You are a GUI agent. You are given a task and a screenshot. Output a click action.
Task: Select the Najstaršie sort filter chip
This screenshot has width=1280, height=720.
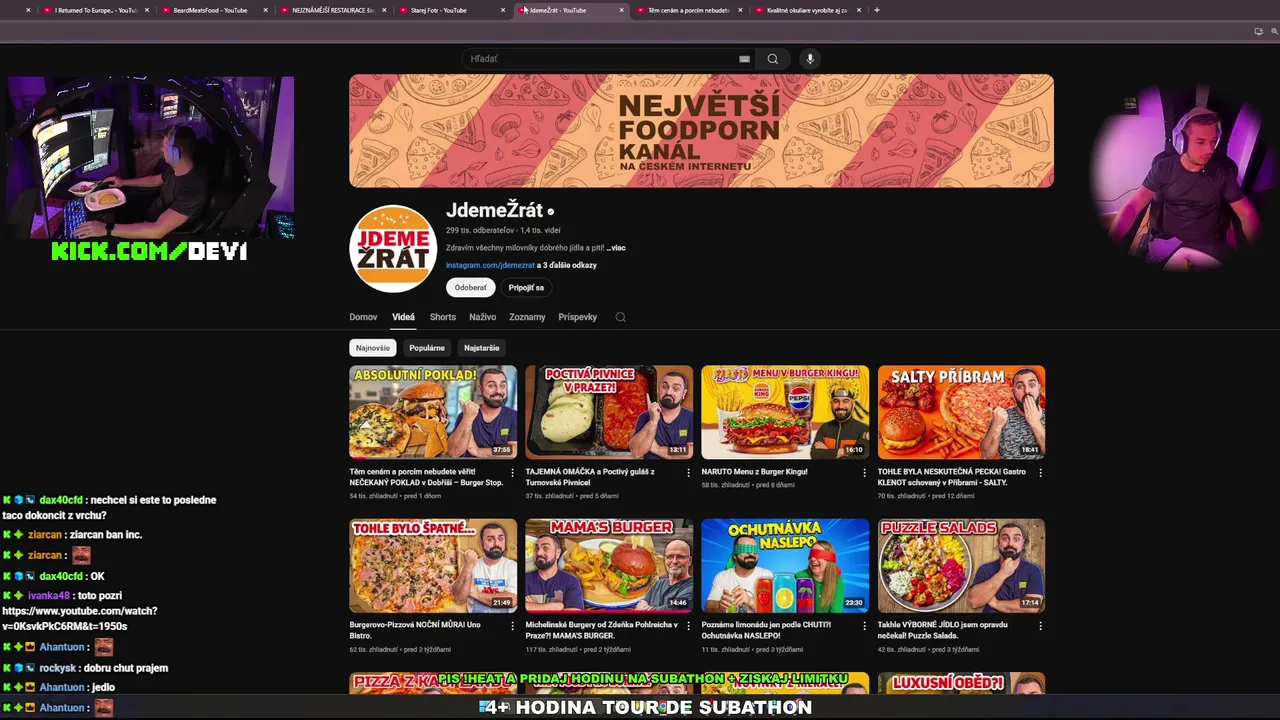(x=481, y=348)
